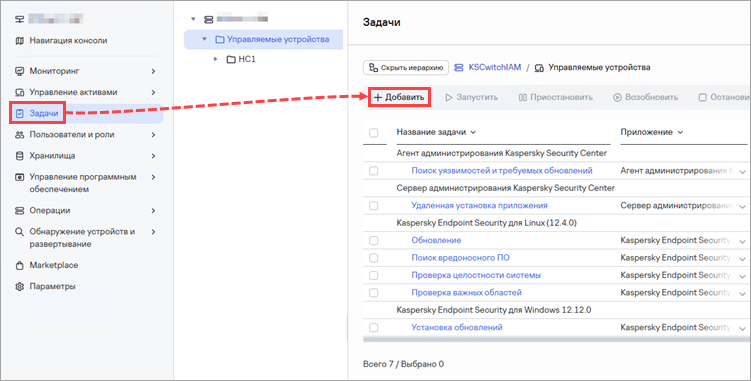Click the Возобновить resume icon
Viewport: 751px width, 381px height.
[x=617, y=97]
